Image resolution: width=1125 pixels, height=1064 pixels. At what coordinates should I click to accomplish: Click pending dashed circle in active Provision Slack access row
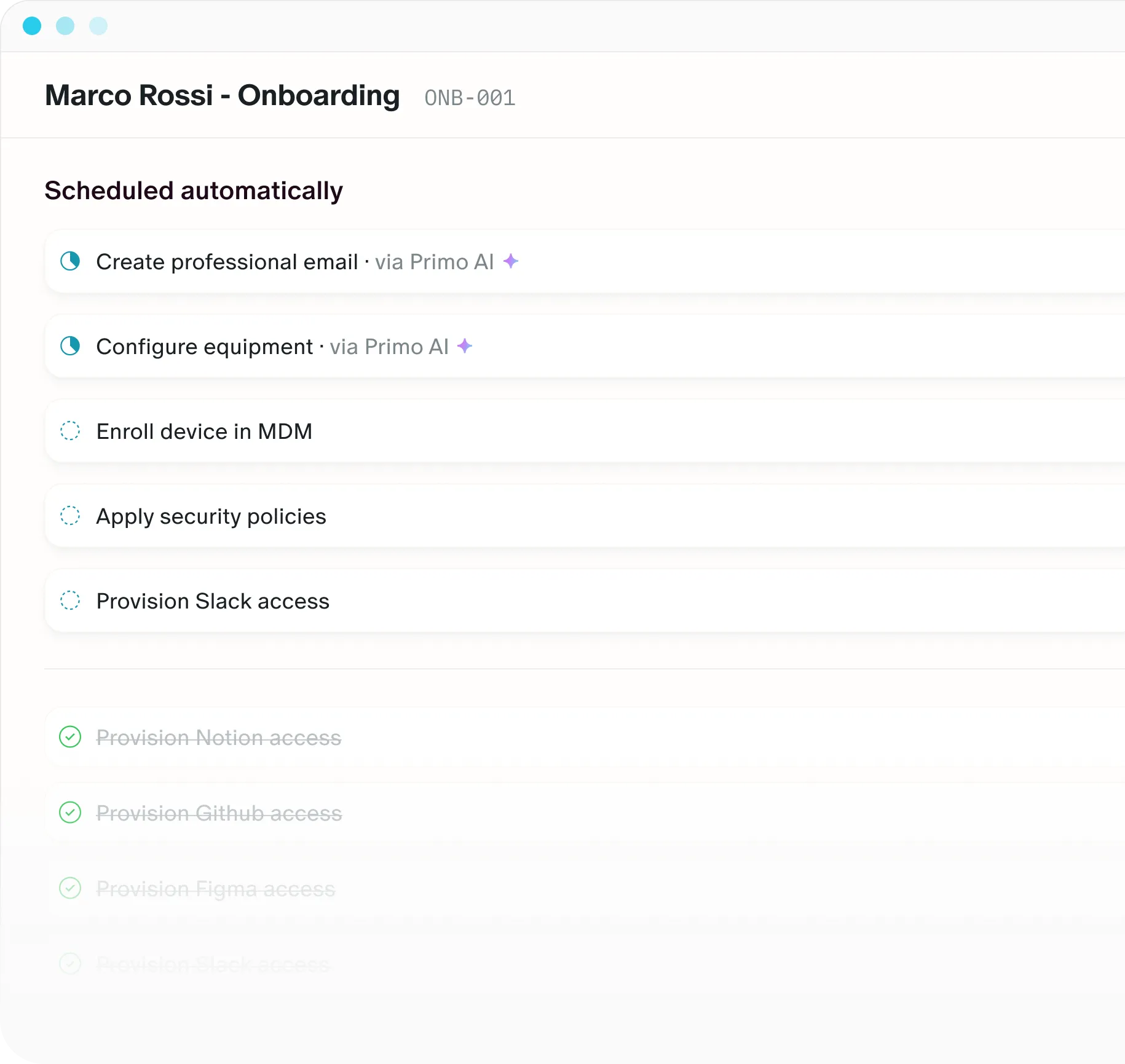tap(70, 601)
